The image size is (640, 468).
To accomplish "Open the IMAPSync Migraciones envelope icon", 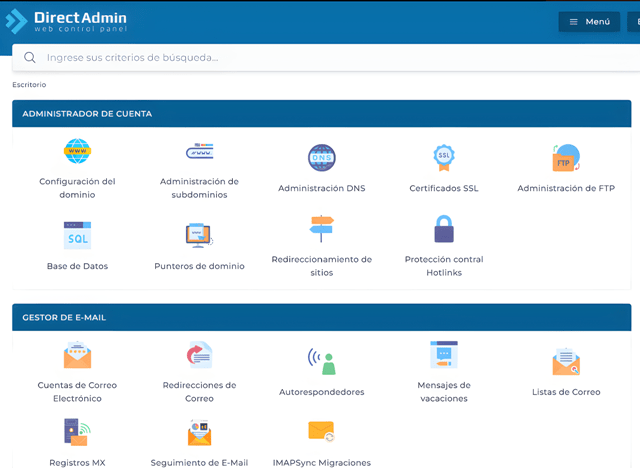I will point(322,432).
